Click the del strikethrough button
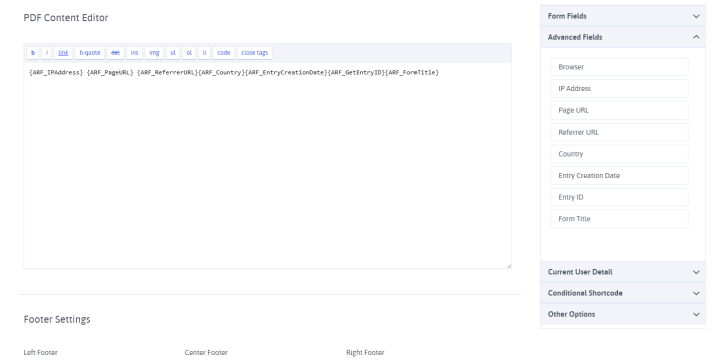Screen dimensions: 715x362 [115, 53]
